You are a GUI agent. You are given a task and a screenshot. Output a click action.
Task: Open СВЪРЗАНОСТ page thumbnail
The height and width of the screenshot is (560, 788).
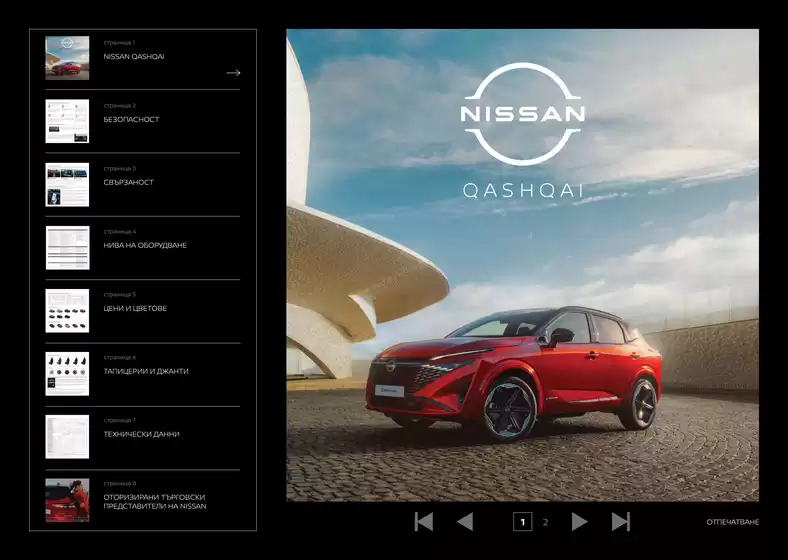[67, 184]
